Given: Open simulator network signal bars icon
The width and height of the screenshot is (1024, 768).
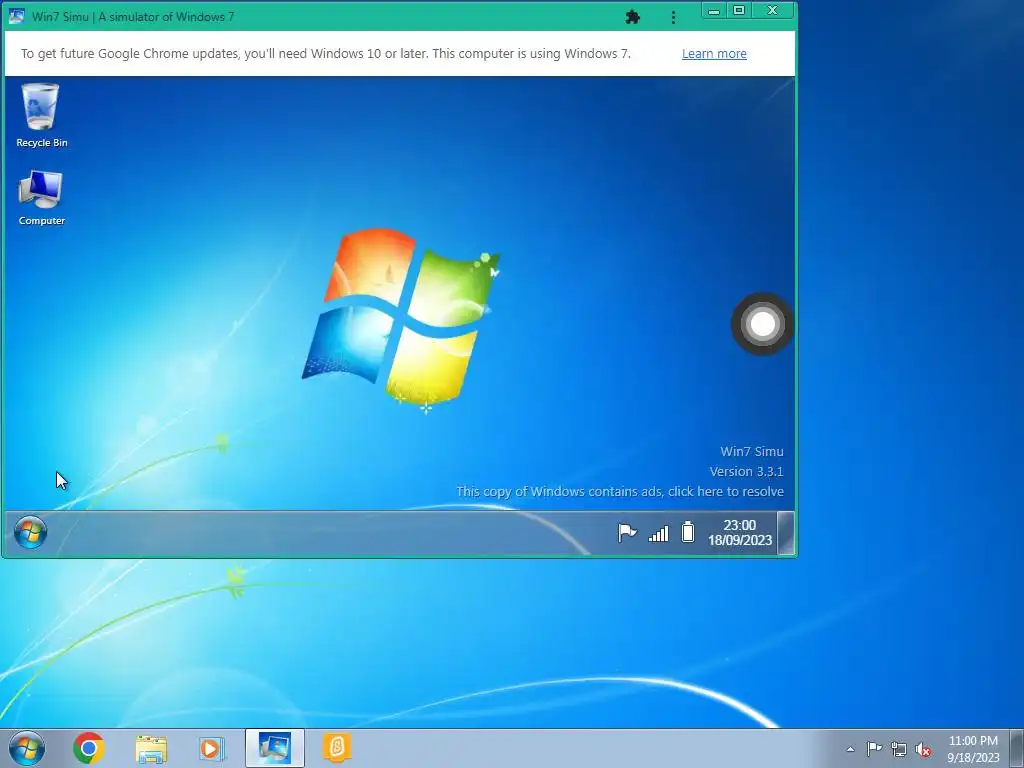Looking at the screenshot, I should click(658, 534).
